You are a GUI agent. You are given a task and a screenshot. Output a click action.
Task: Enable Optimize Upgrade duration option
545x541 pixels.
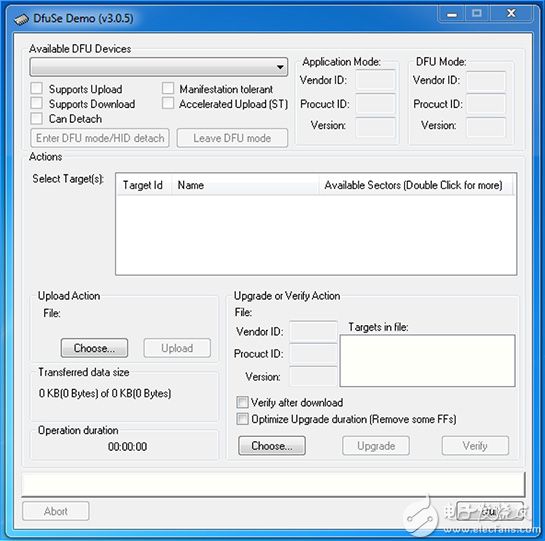(242, 419)
